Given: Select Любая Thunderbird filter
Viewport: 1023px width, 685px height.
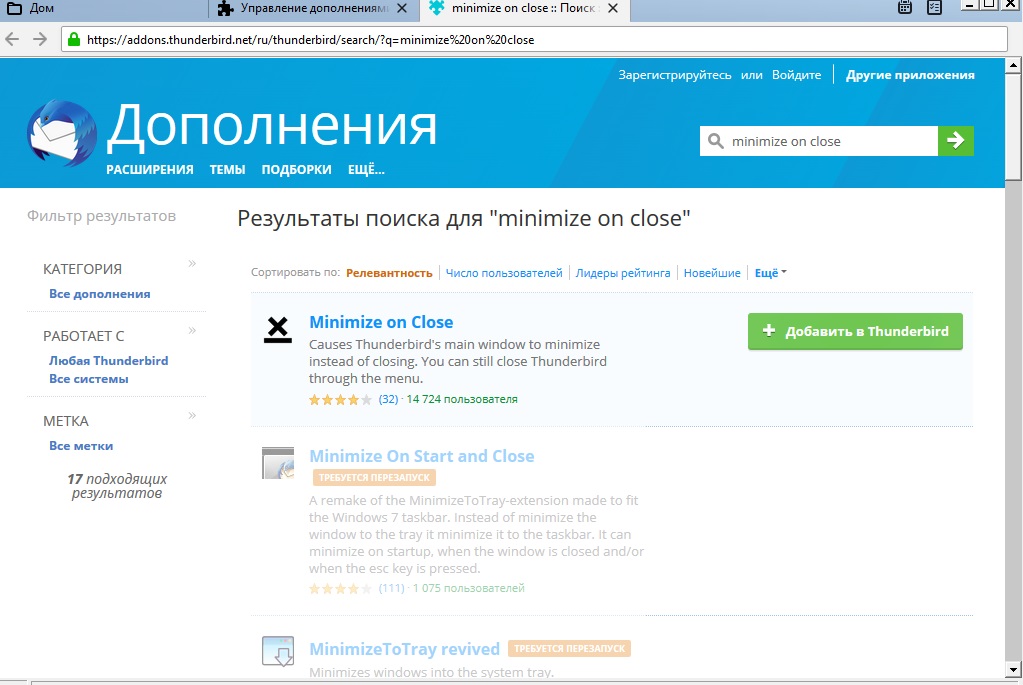Looking at the screenshot, I should tap(108, 361).
